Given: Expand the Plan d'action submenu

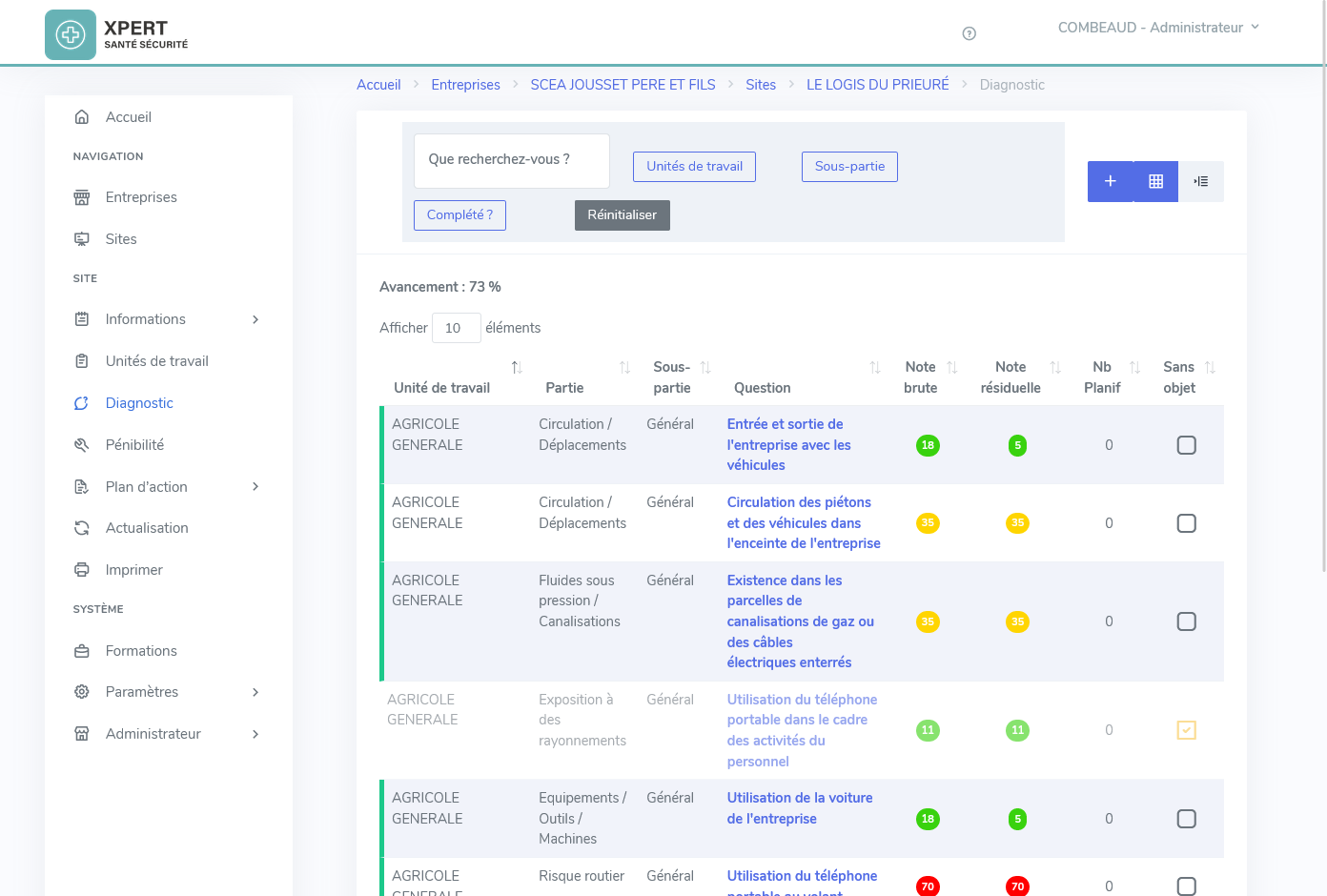Looking at the screenshot, I should point(255,486).
